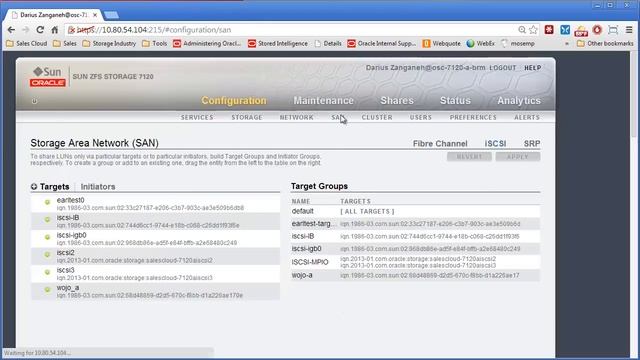Switch to the Fibre Channel protocol tab
Screen dimensions: 640x360
click(x=440, y=144)
